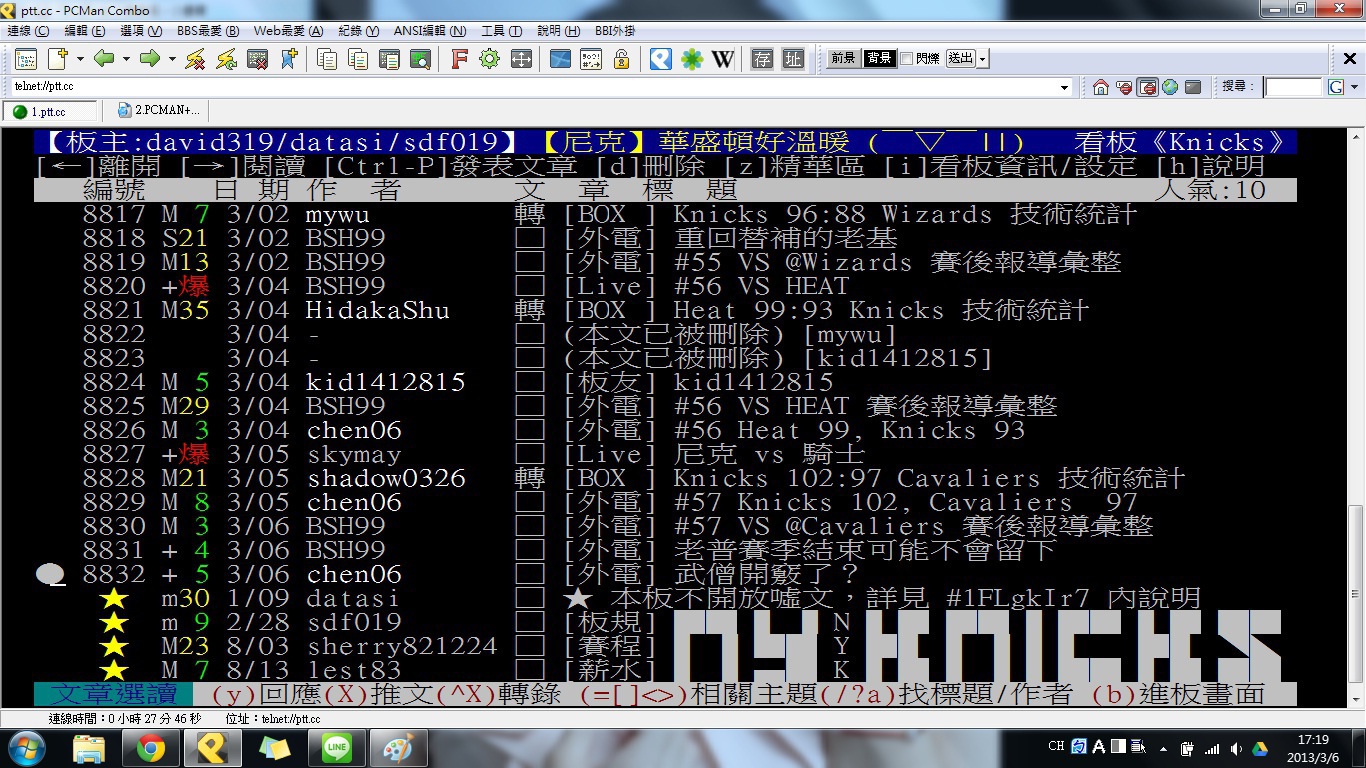This screenshot has width=1366, height=768.
Task: Click article 8821 Heat 99:93 Knicks 技術統計
Action: click(665, 310)
